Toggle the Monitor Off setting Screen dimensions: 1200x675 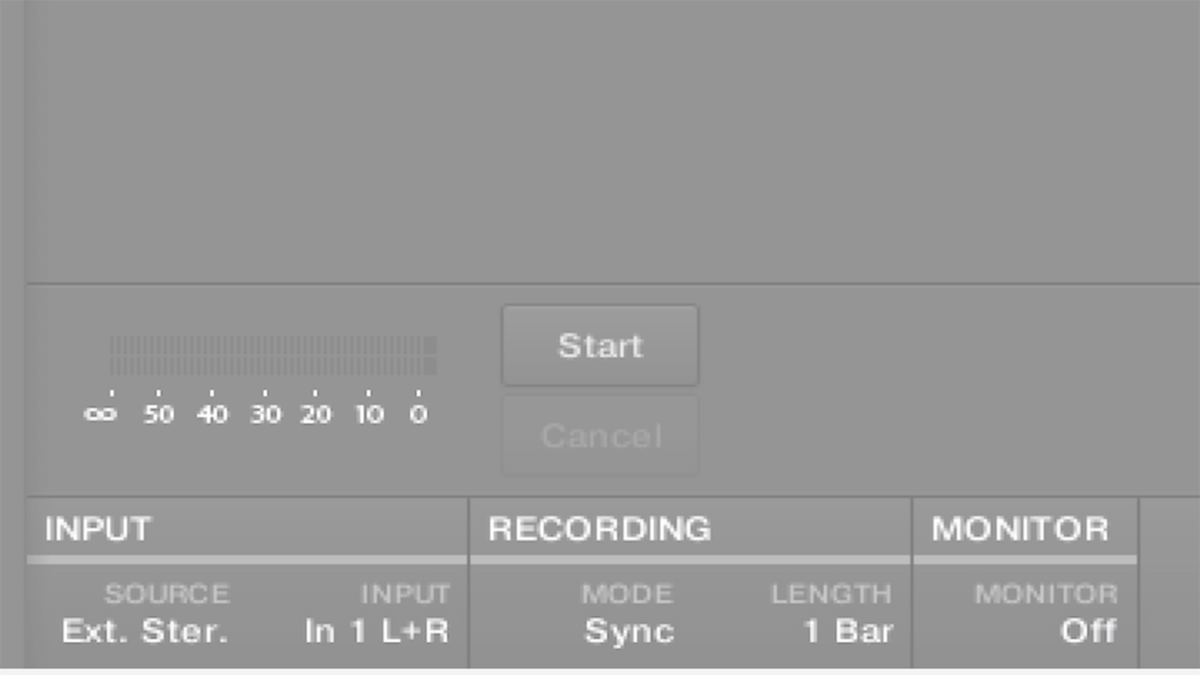1088,632
